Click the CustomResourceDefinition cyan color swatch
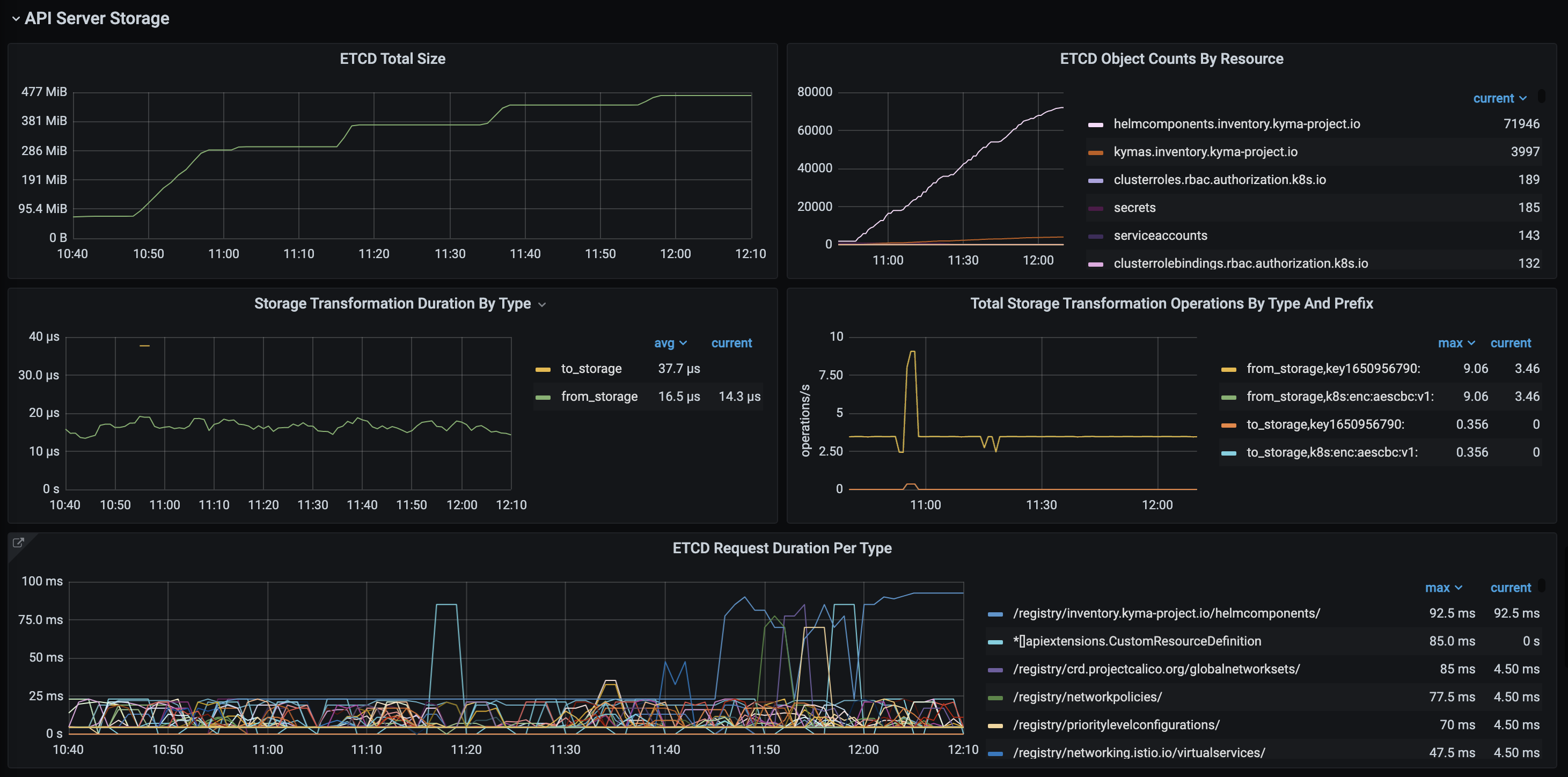This screenshot has width=1568, height=777. (x=995, y=642)
